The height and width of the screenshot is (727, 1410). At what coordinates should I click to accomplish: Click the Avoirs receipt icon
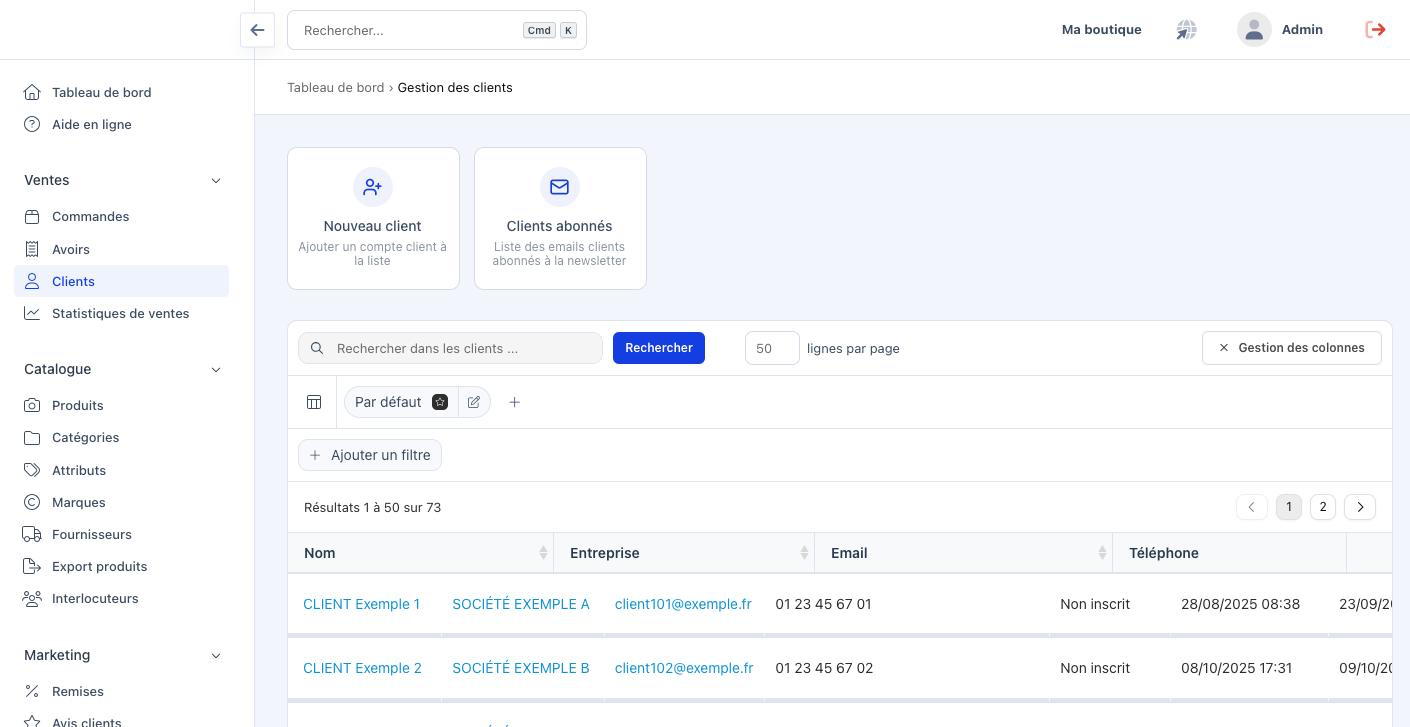point(32,249)
